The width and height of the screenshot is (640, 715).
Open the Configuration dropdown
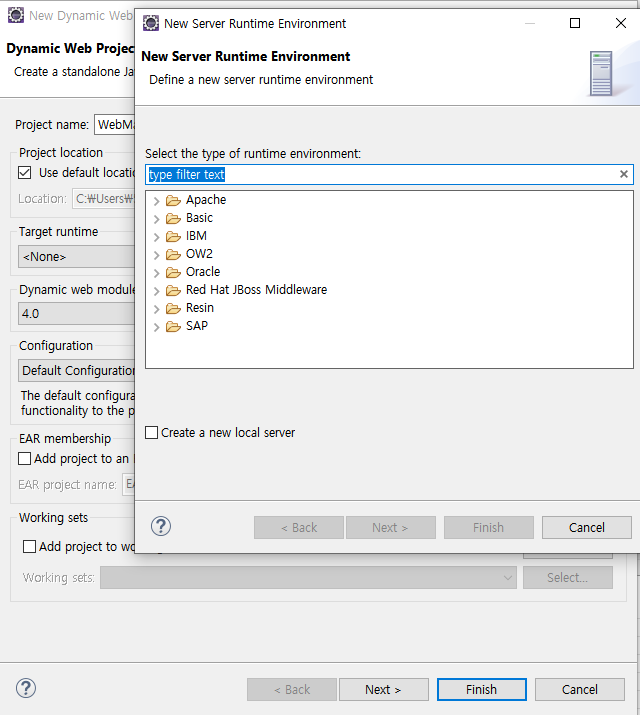(76, 370)
